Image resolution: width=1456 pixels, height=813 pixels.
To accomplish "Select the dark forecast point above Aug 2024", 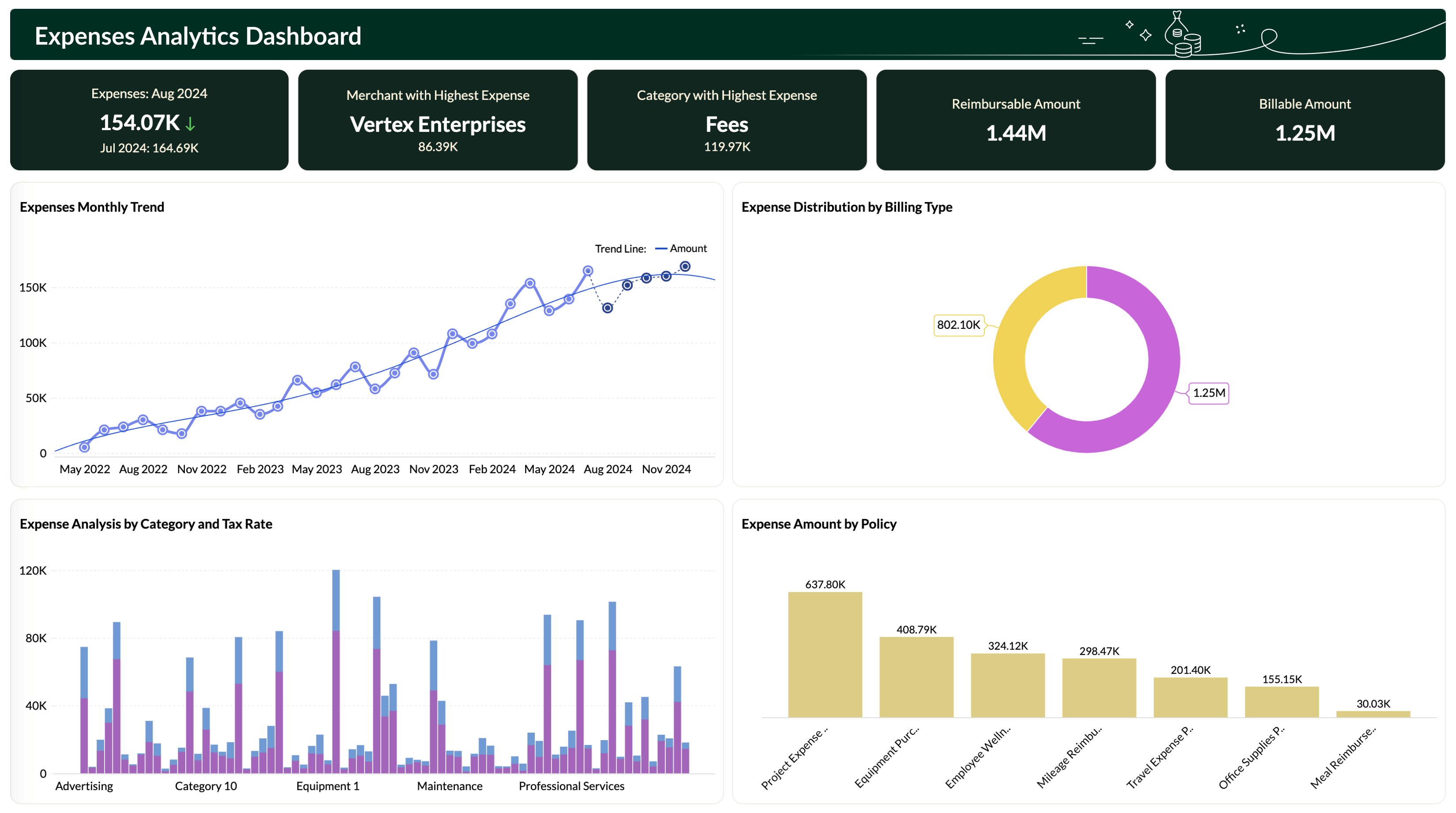I will (x=607, y=308).
